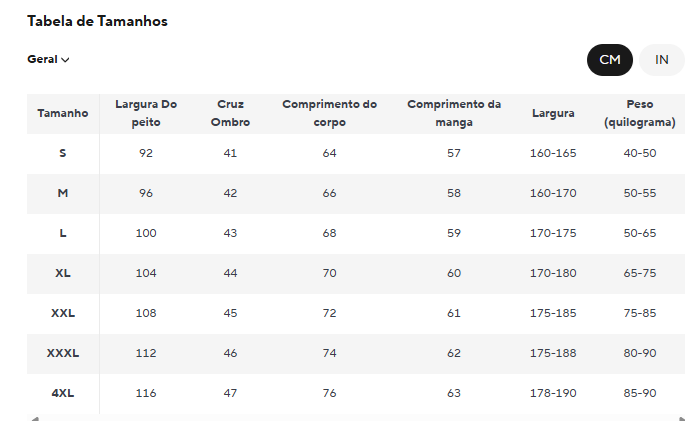
Task: Click the Peso (quilograma) column header
Action: tap(640, 114)
